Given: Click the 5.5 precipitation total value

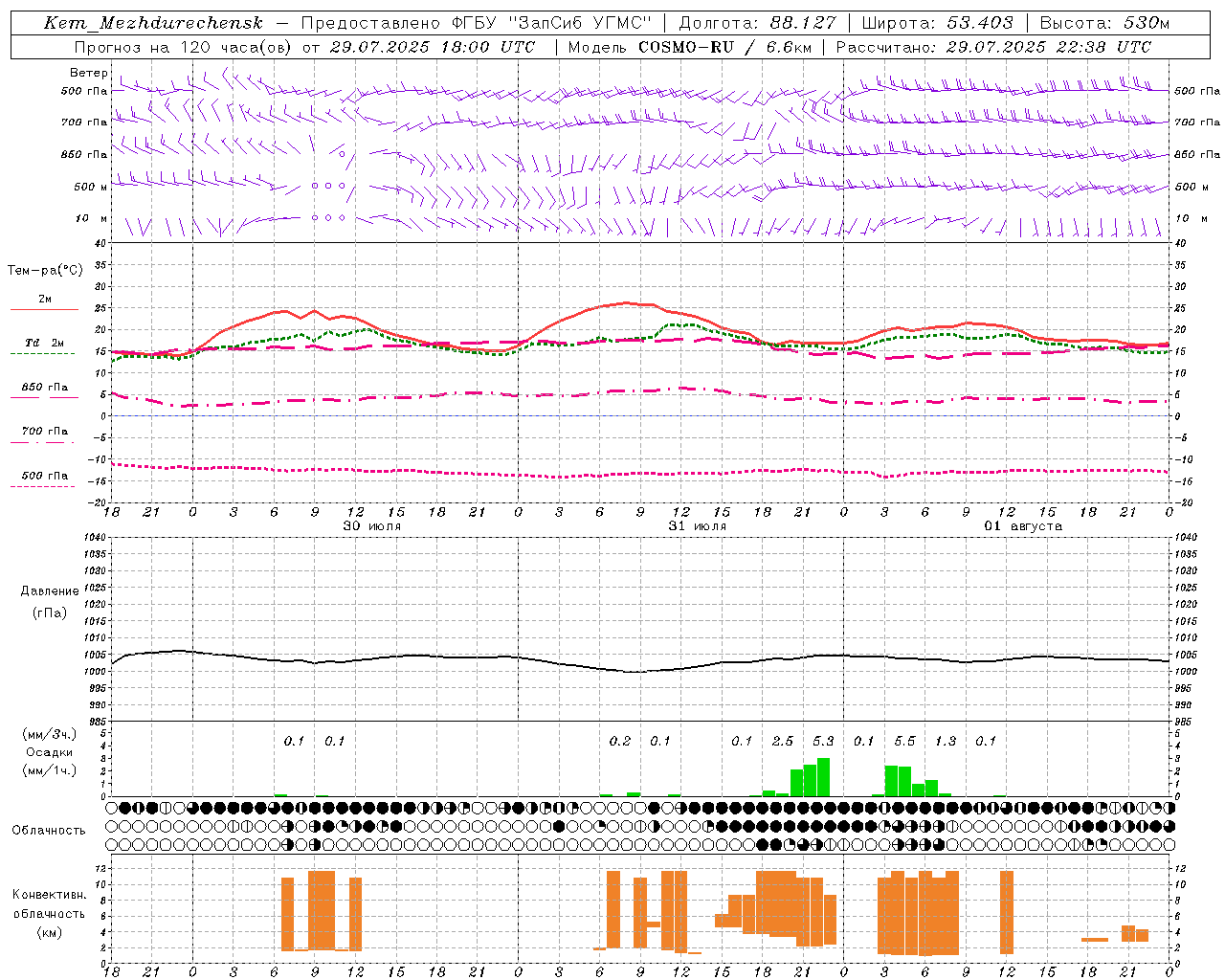Looking at the screenshot, I should pos(904,741).
